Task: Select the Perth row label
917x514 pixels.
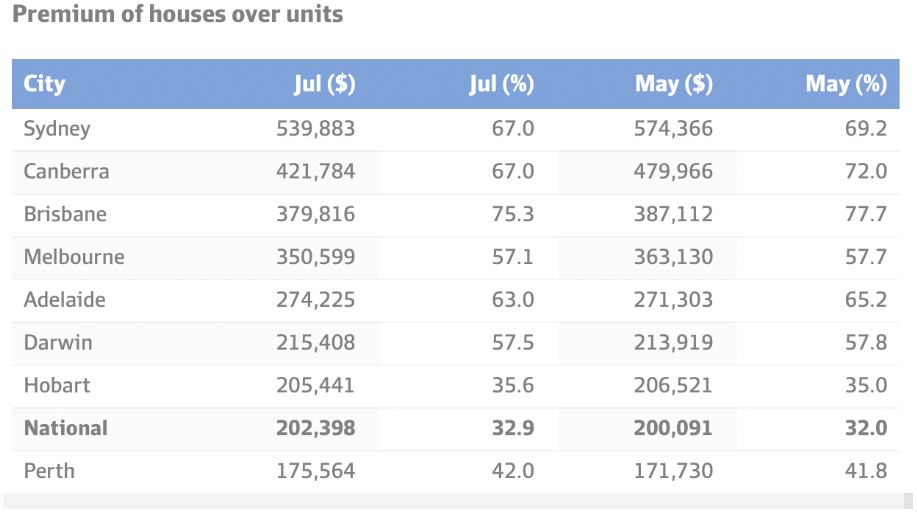Action: point(49,470)
